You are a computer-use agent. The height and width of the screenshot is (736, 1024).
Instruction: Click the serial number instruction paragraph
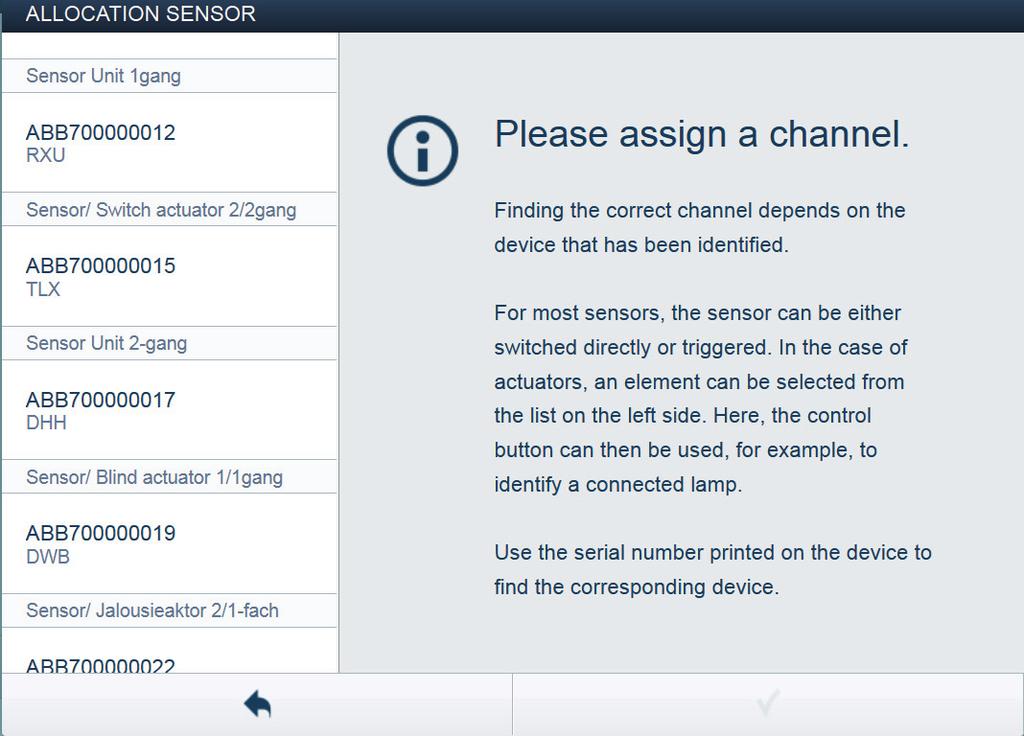click(x=712, y=569)
